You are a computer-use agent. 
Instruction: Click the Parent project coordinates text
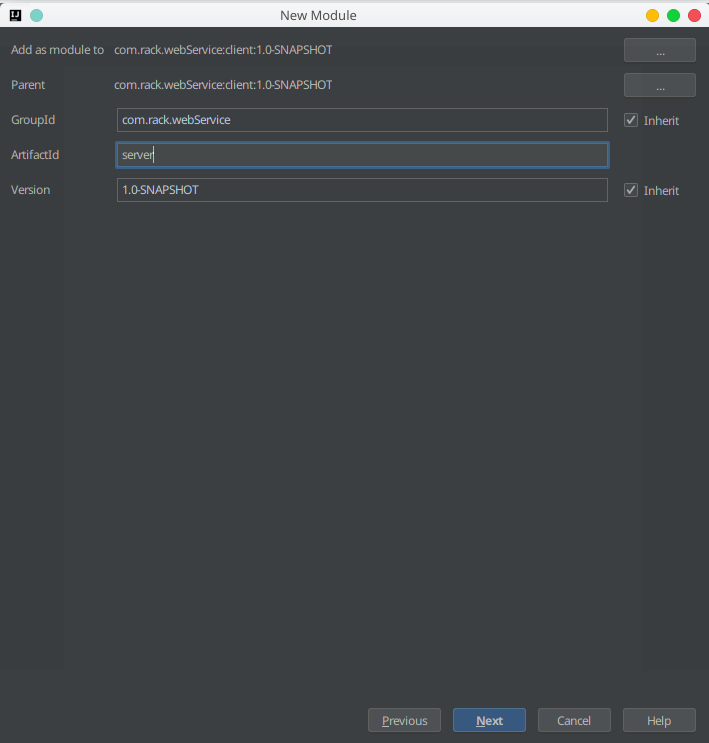click(x=223, y=85)
